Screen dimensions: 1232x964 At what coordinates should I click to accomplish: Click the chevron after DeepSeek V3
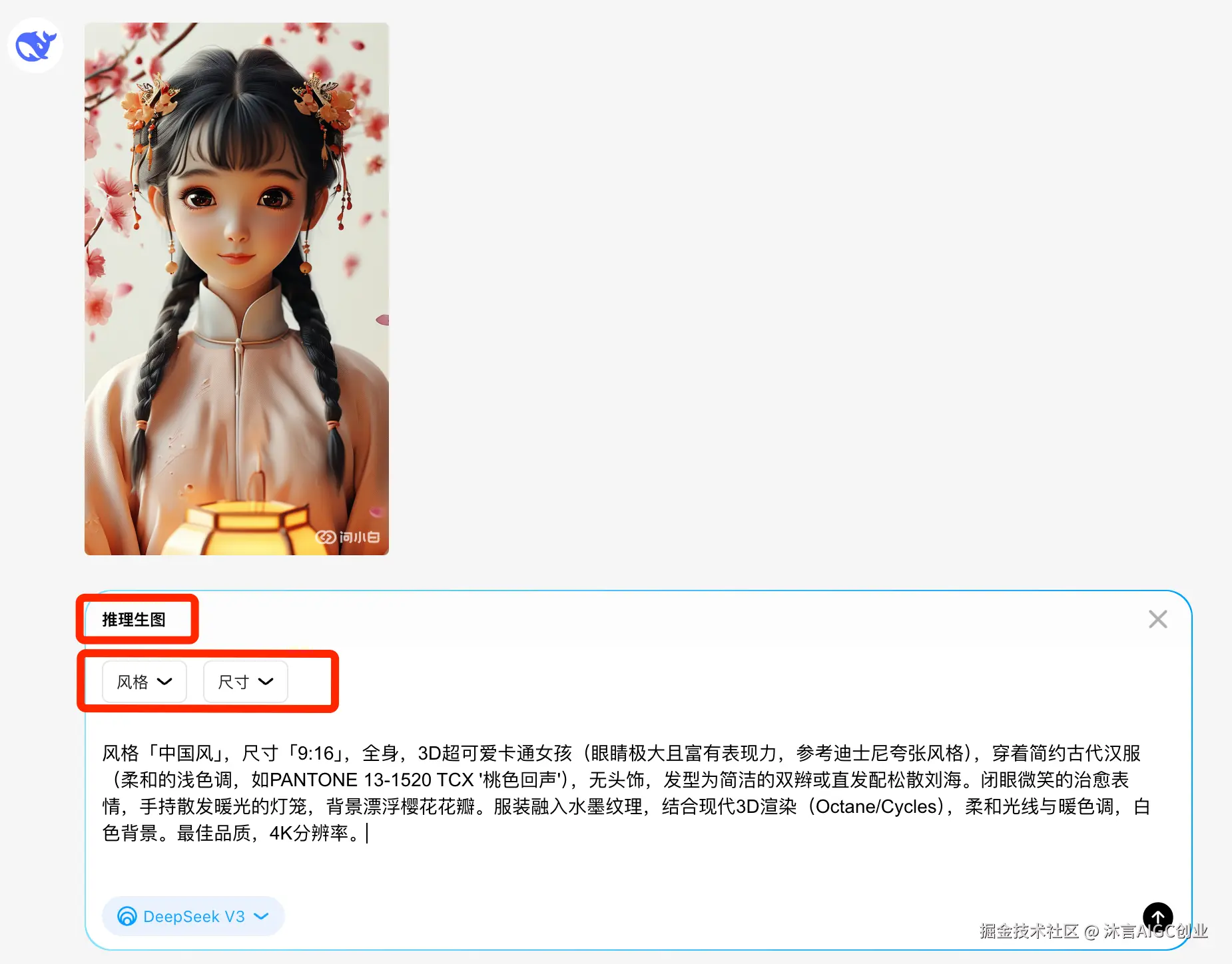(x=262, y=917)
